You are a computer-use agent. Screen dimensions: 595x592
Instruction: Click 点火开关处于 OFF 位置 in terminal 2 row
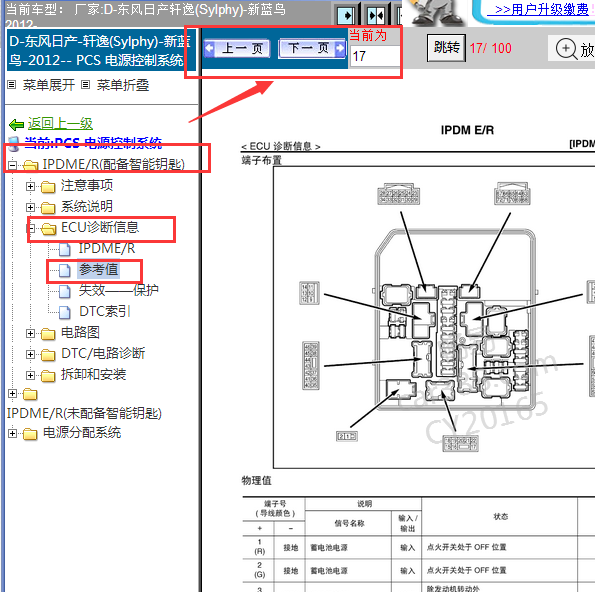click(466, 570)
